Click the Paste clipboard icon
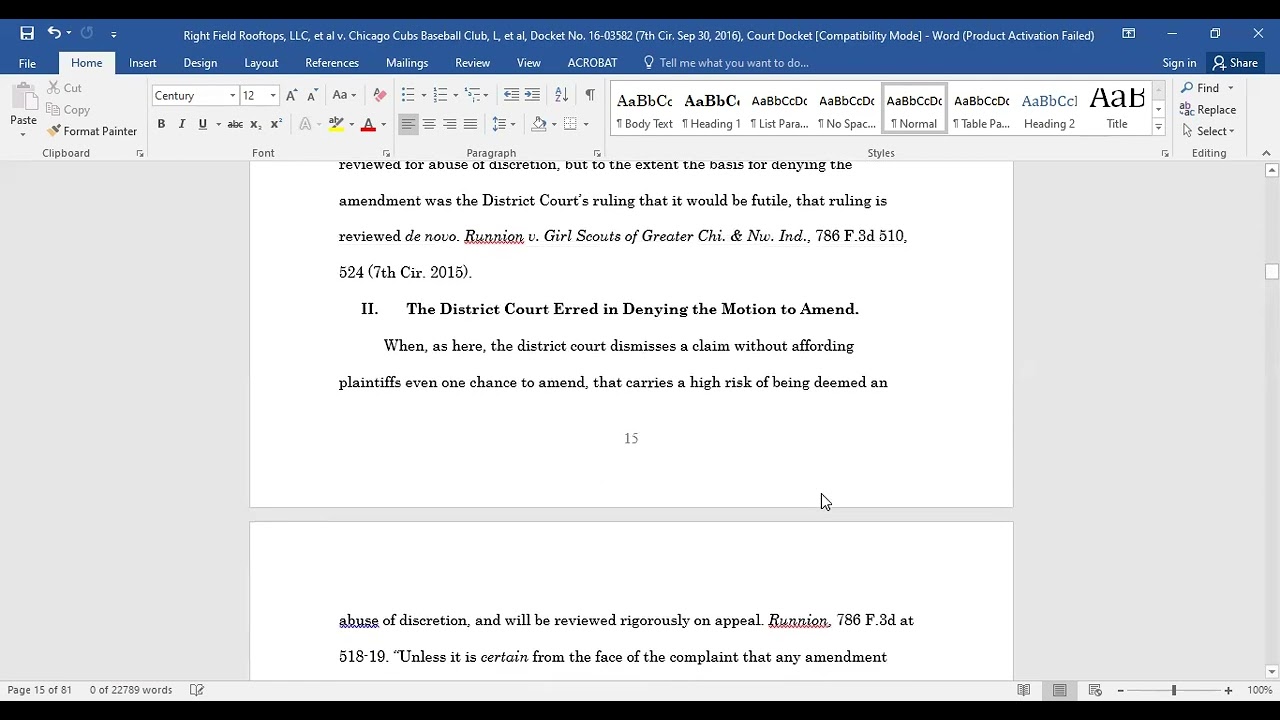Screen dimensions: 1280x720 [x=23, y=98]
